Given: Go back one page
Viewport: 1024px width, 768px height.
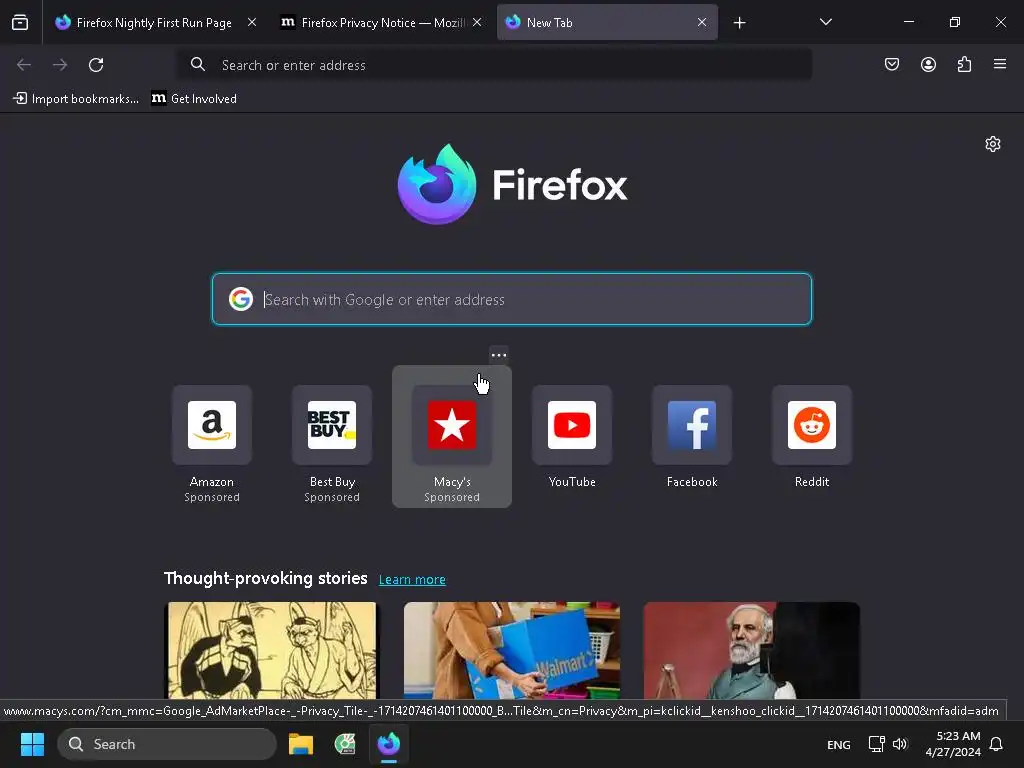Looking at the screenshot, I should coord(24,65).
